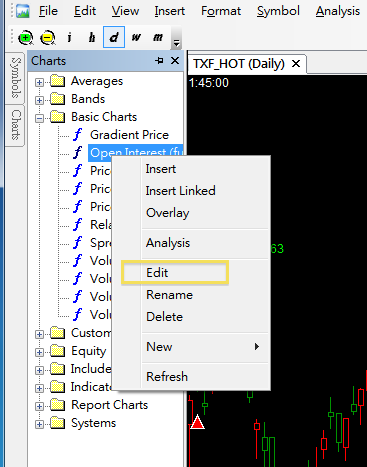Choose Overlay from context menu

point(191,213)
